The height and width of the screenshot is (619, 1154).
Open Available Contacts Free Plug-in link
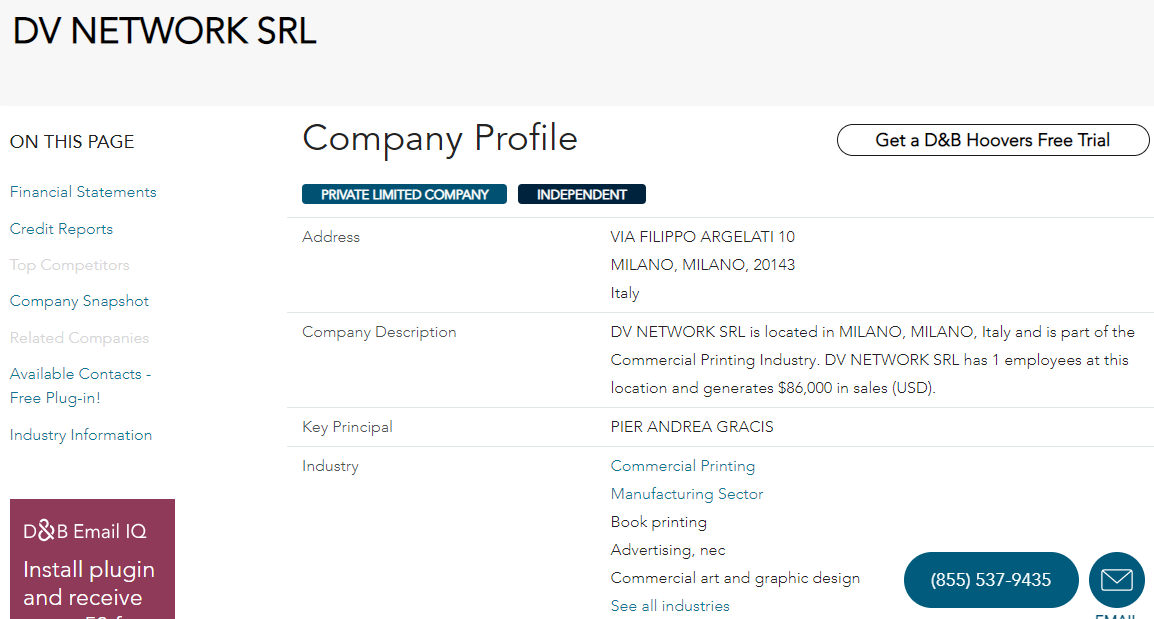click(x=80, y=386)
